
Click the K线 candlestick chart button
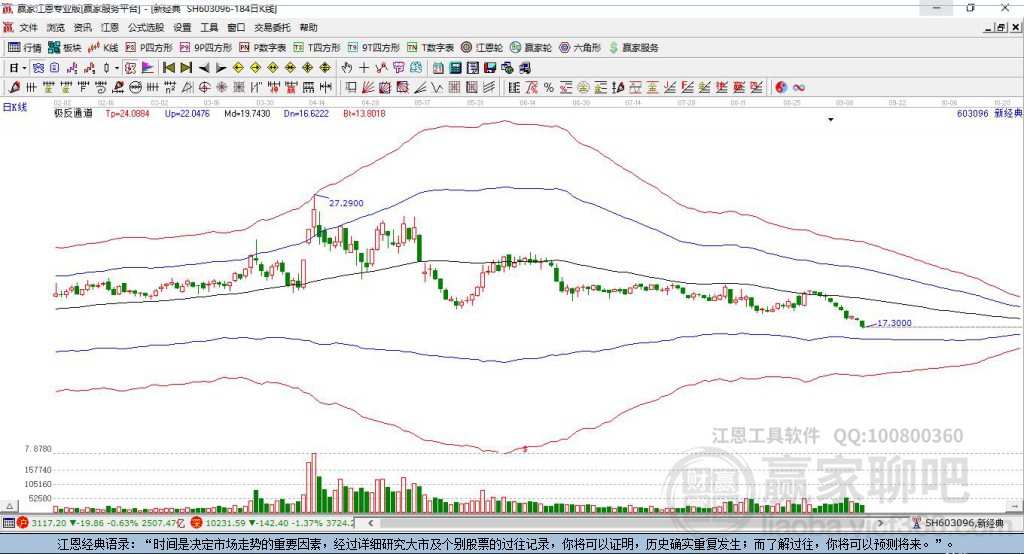103,48
